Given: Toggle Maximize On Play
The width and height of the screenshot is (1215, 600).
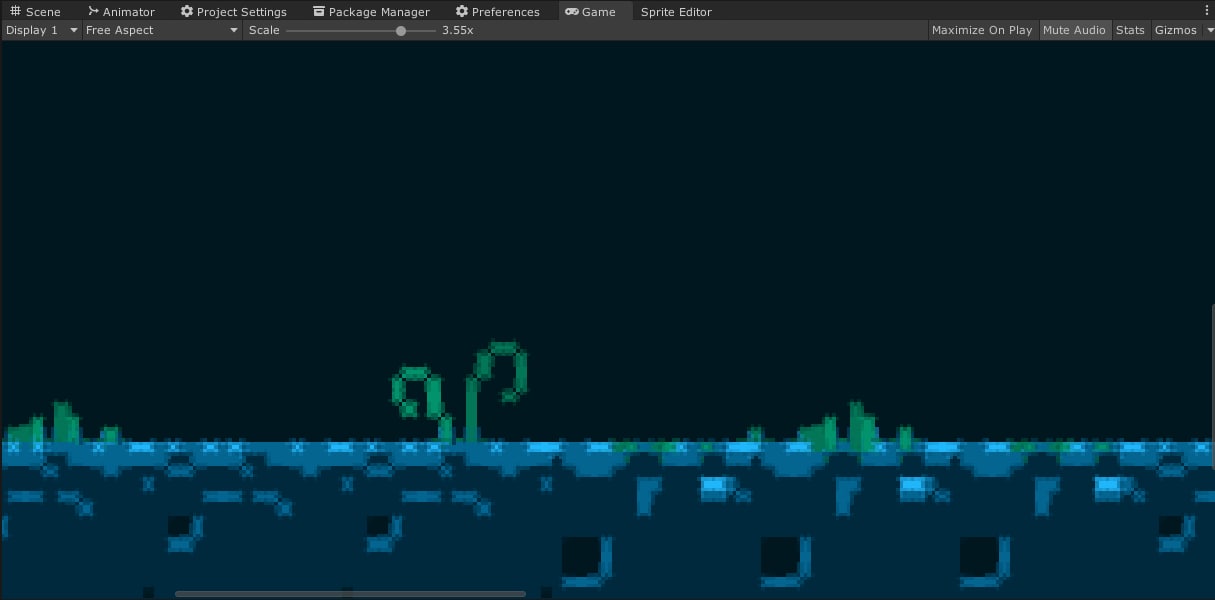Looking at the screenshot, I should 982,30.
